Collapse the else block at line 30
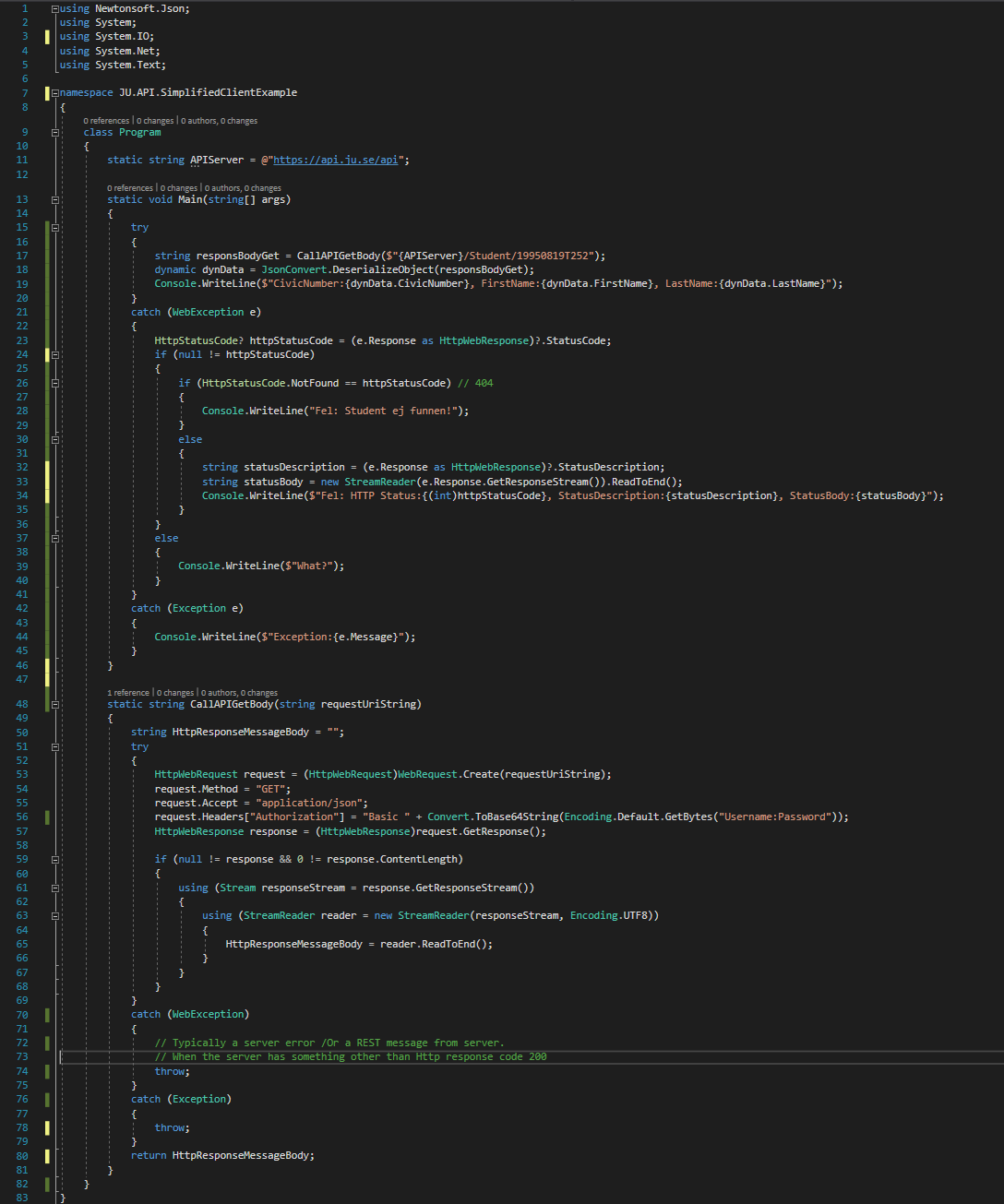Image resolution: width=1004 pixels, height=1204 pixels. click(55, 439)
